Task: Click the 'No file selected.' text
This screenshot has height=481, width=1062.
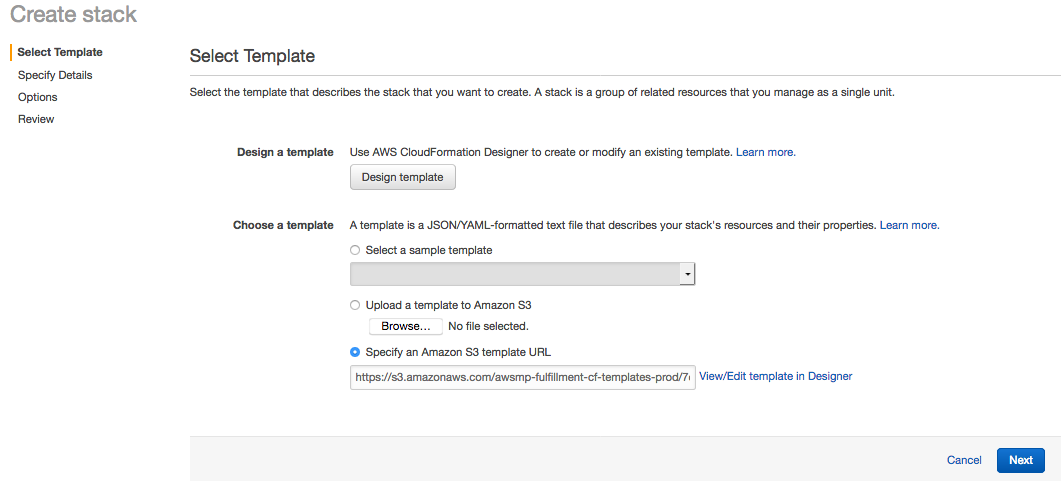Action: (x=488, y=327)
